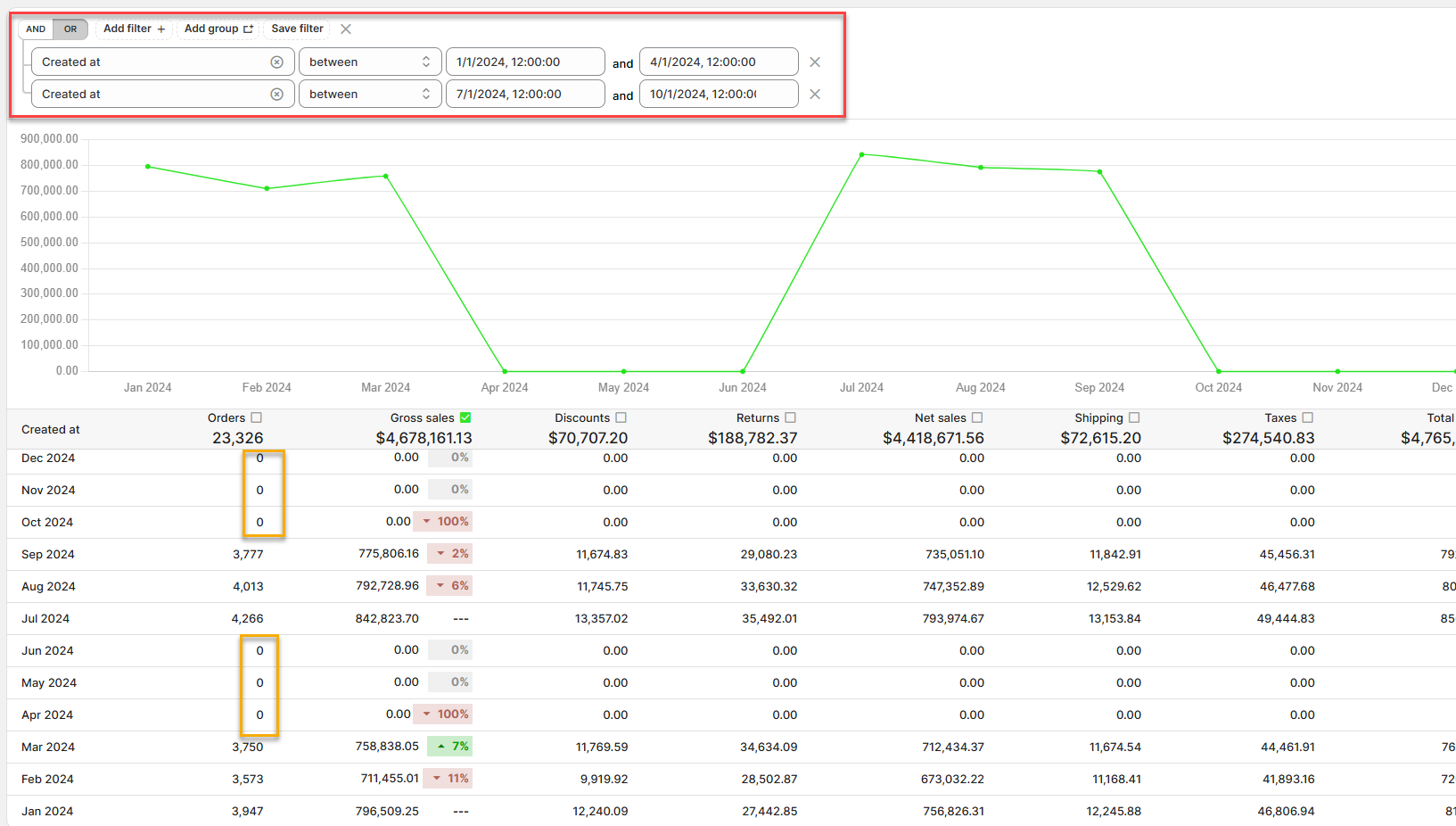Click the Sep 2024 red 2% change badge
The height and width of the screenshot is (826, 1456).
[449, 554]
